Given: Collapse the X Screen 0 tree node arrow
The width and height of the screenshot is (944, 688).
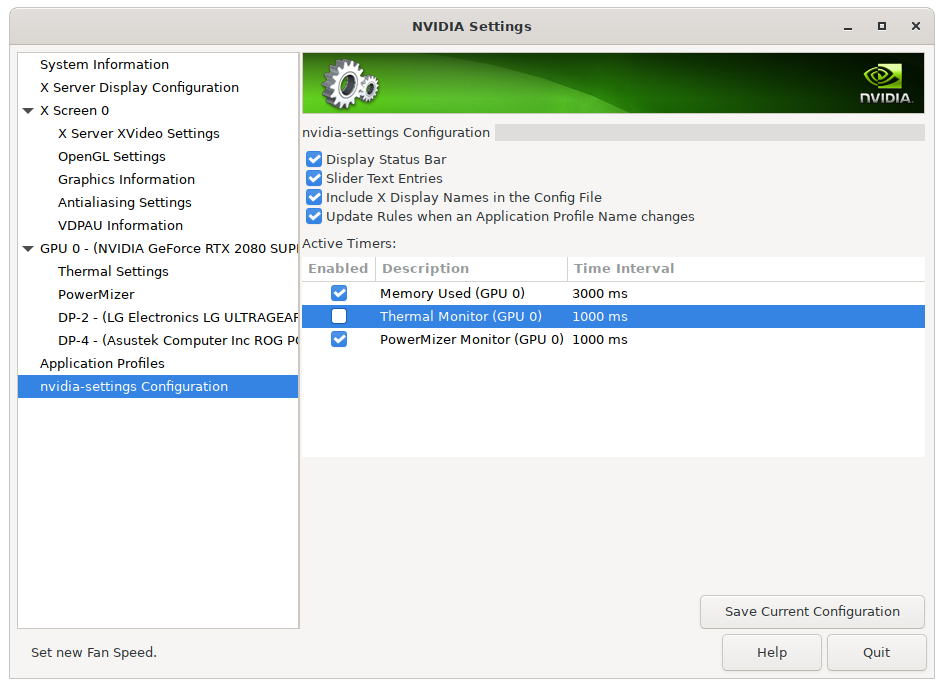Looking at the screenshot, I should pos(28,111).
